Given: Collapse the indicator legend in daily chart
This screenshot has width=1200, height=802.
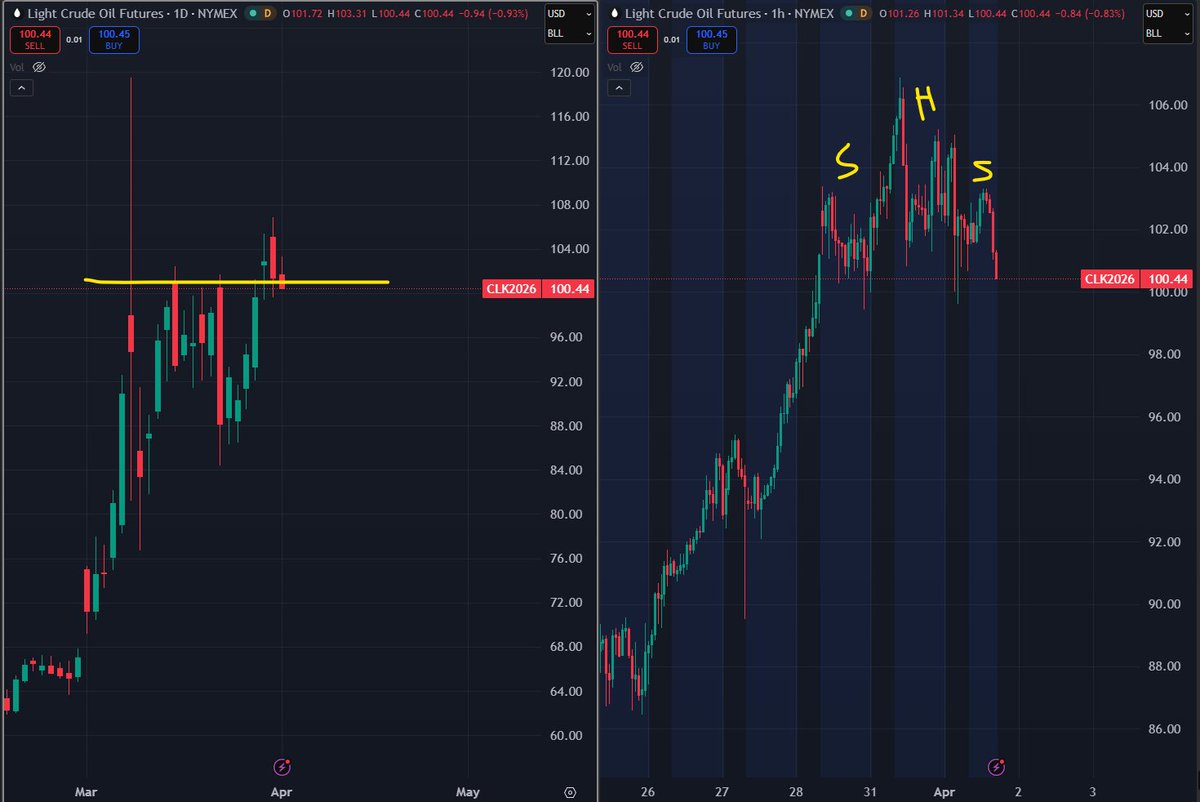Looking at the screenshot, I should 21,88.
